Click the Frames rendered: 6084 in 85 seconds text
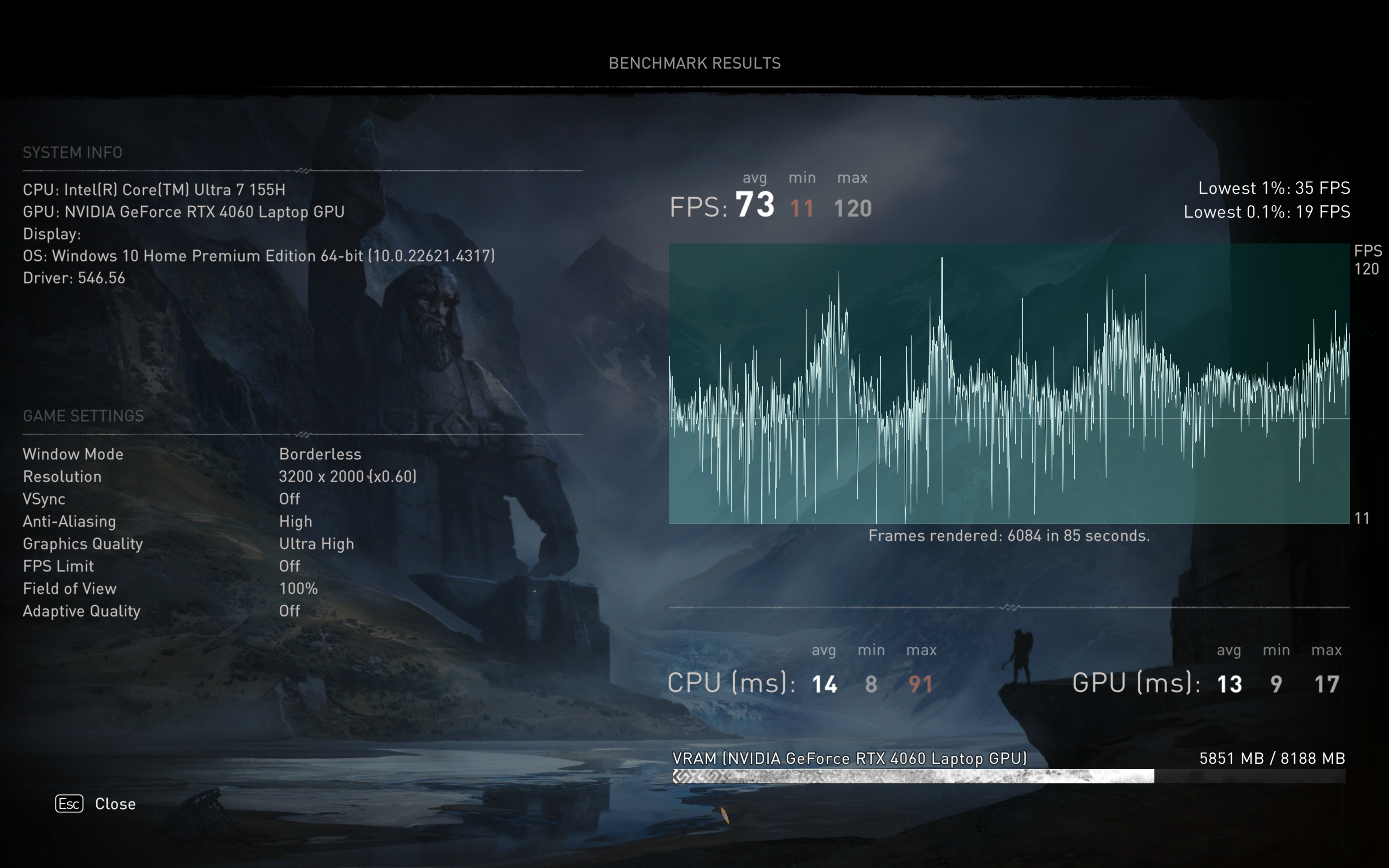The width and height of the screenshot is (1389, 868). coord(1009,536)
